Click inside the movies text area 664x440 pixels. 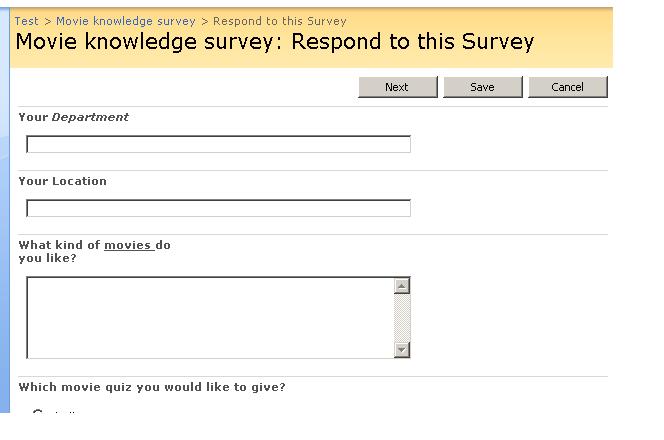pos(210,318)
